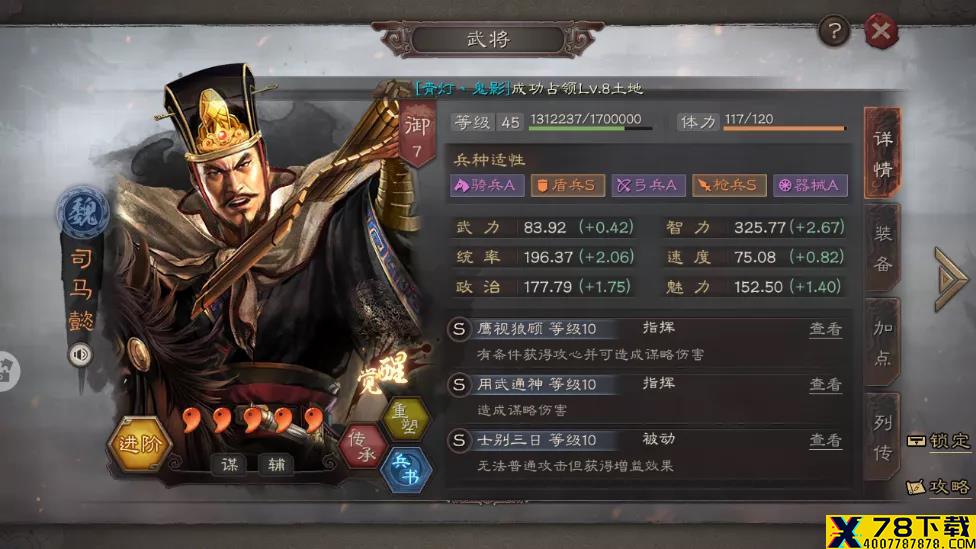Image resolution: width=976 pixels, height=549 pixels.
Task: Open the 兵书 blue hexagon
Action: (406, 469)
